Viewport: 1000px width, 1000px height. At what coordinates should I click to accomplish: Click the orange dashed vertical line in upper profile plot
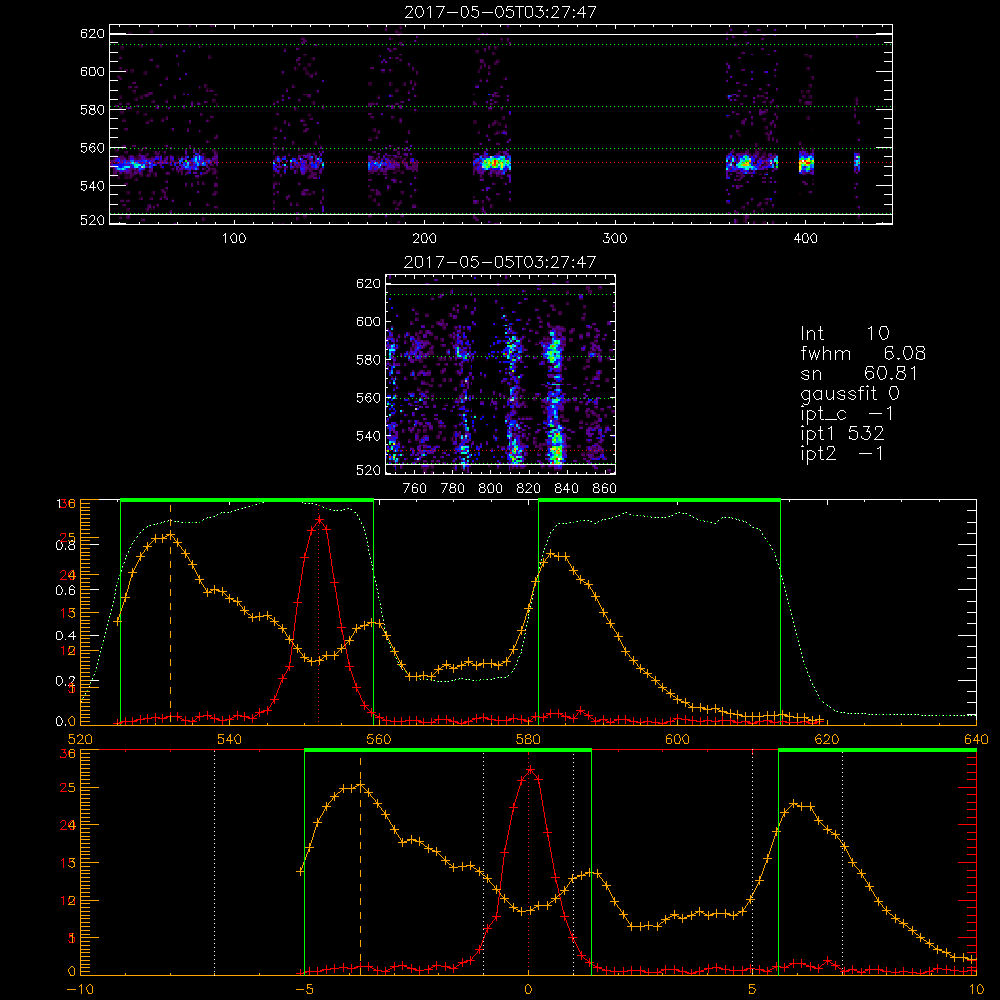point(170,614)
